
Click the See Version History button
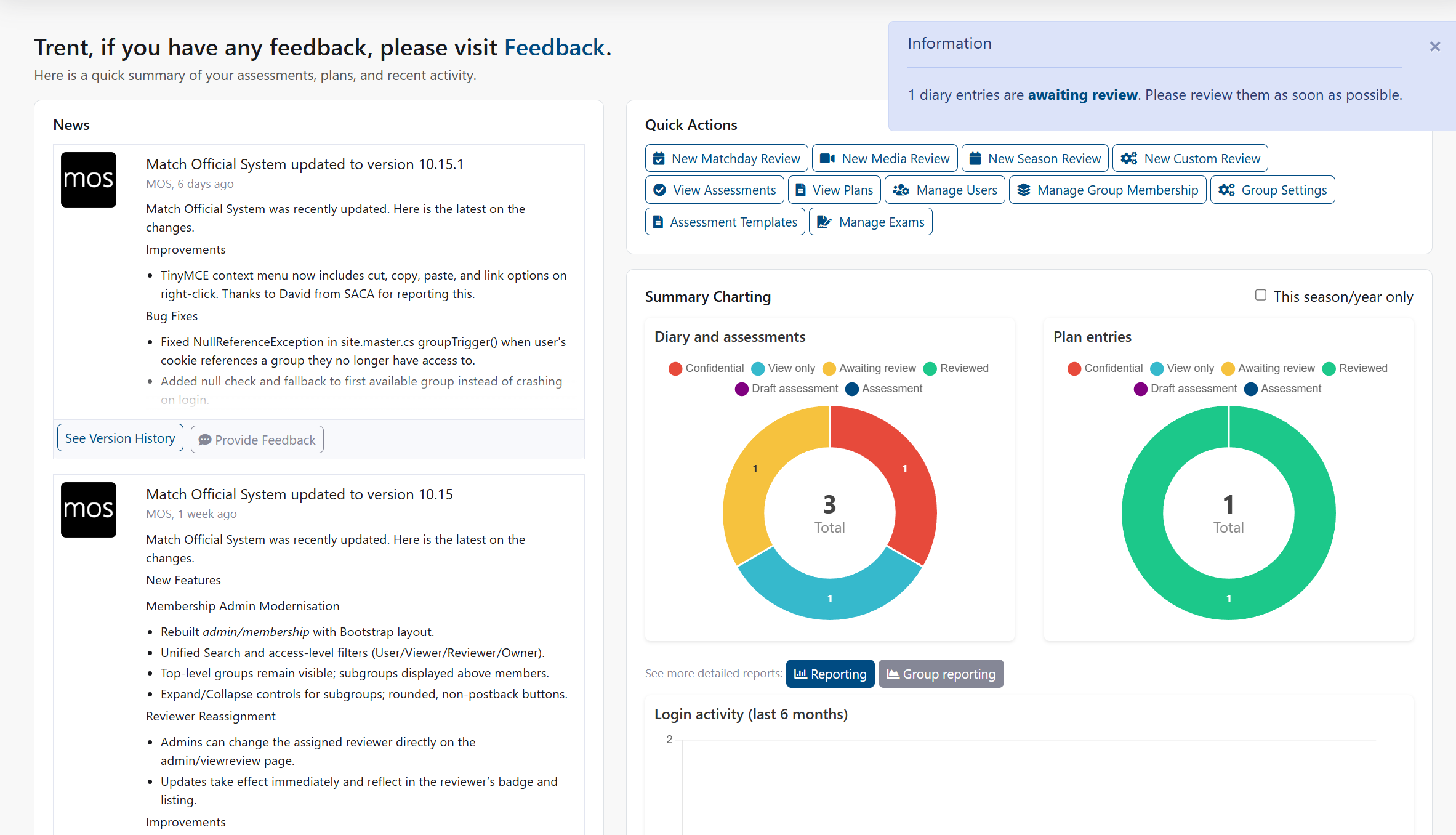pyautogui.click(x=119, y=438)
